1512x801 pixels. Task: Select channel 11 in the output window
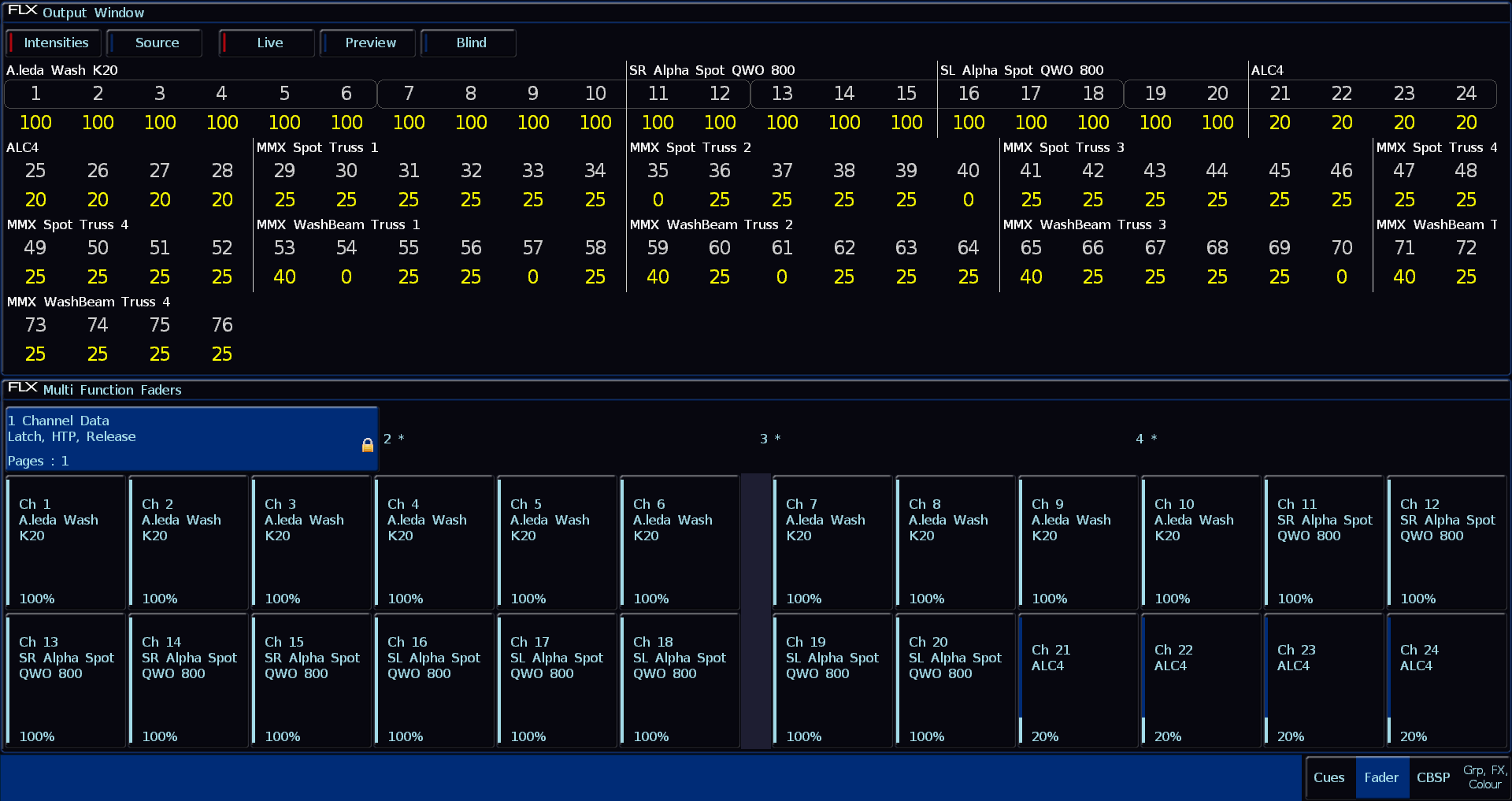pyautogui.click(x=658, y=94)
